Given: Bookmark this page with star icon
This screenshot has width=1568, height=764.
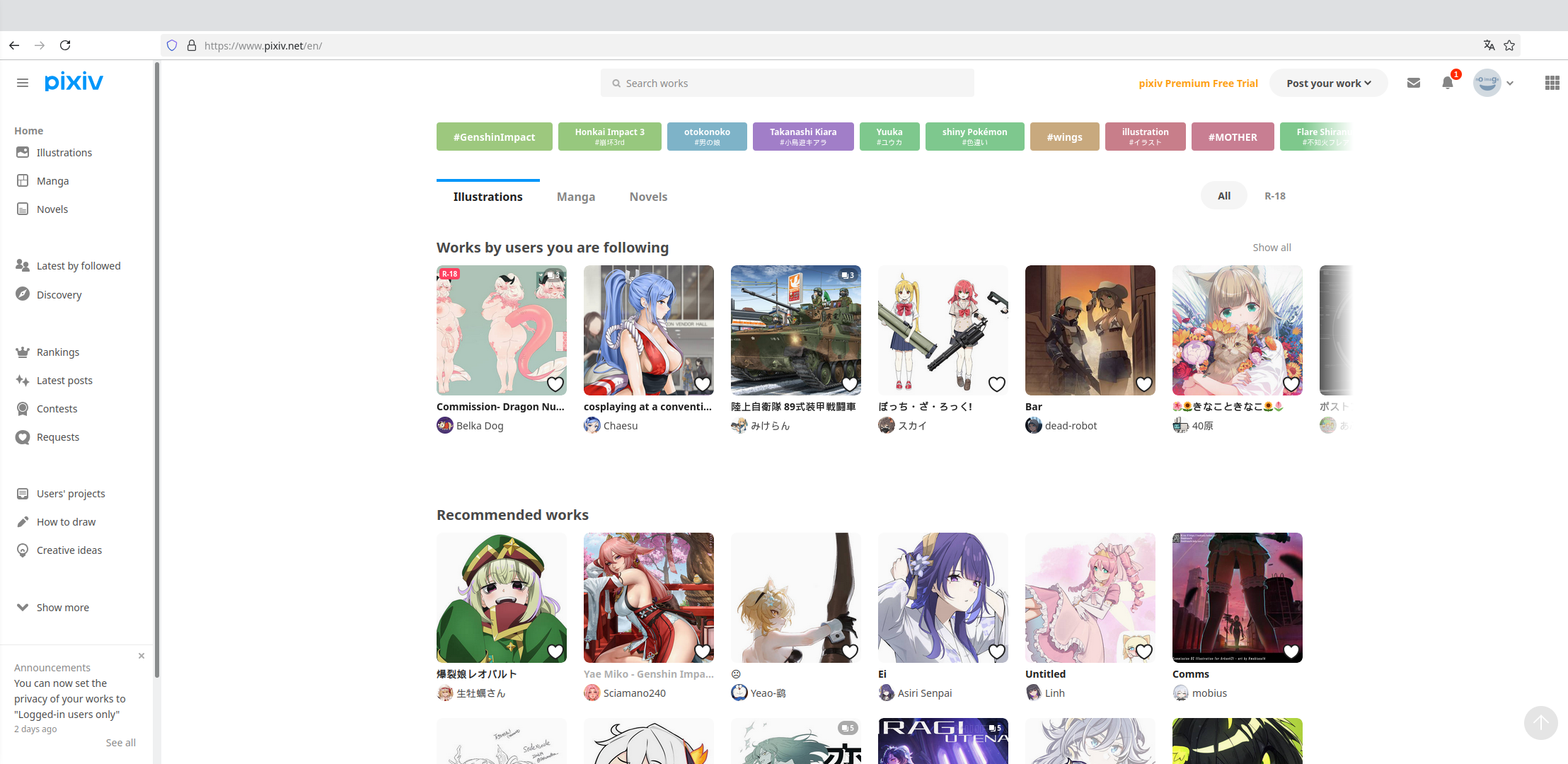Looking at the screenshot, I should point(1509,45).
